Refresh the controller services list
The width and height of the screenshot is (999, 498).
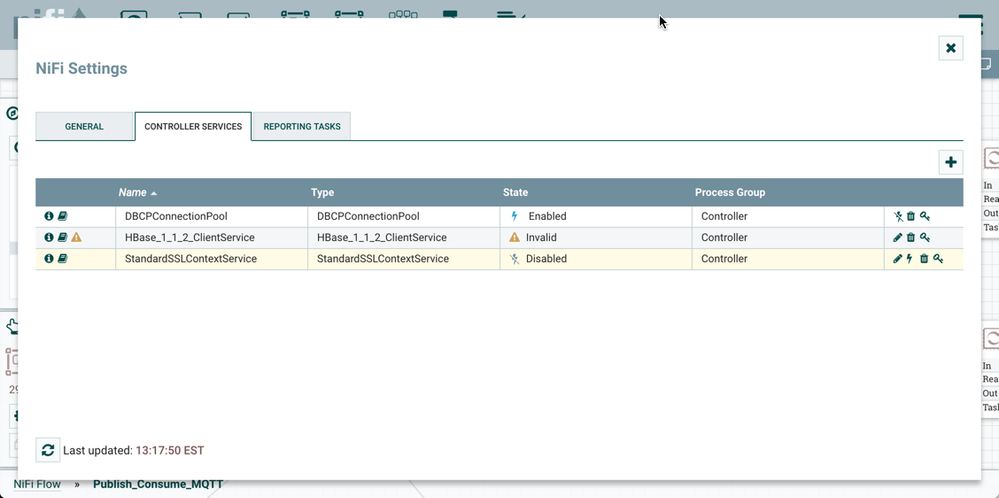click(48, 450)
